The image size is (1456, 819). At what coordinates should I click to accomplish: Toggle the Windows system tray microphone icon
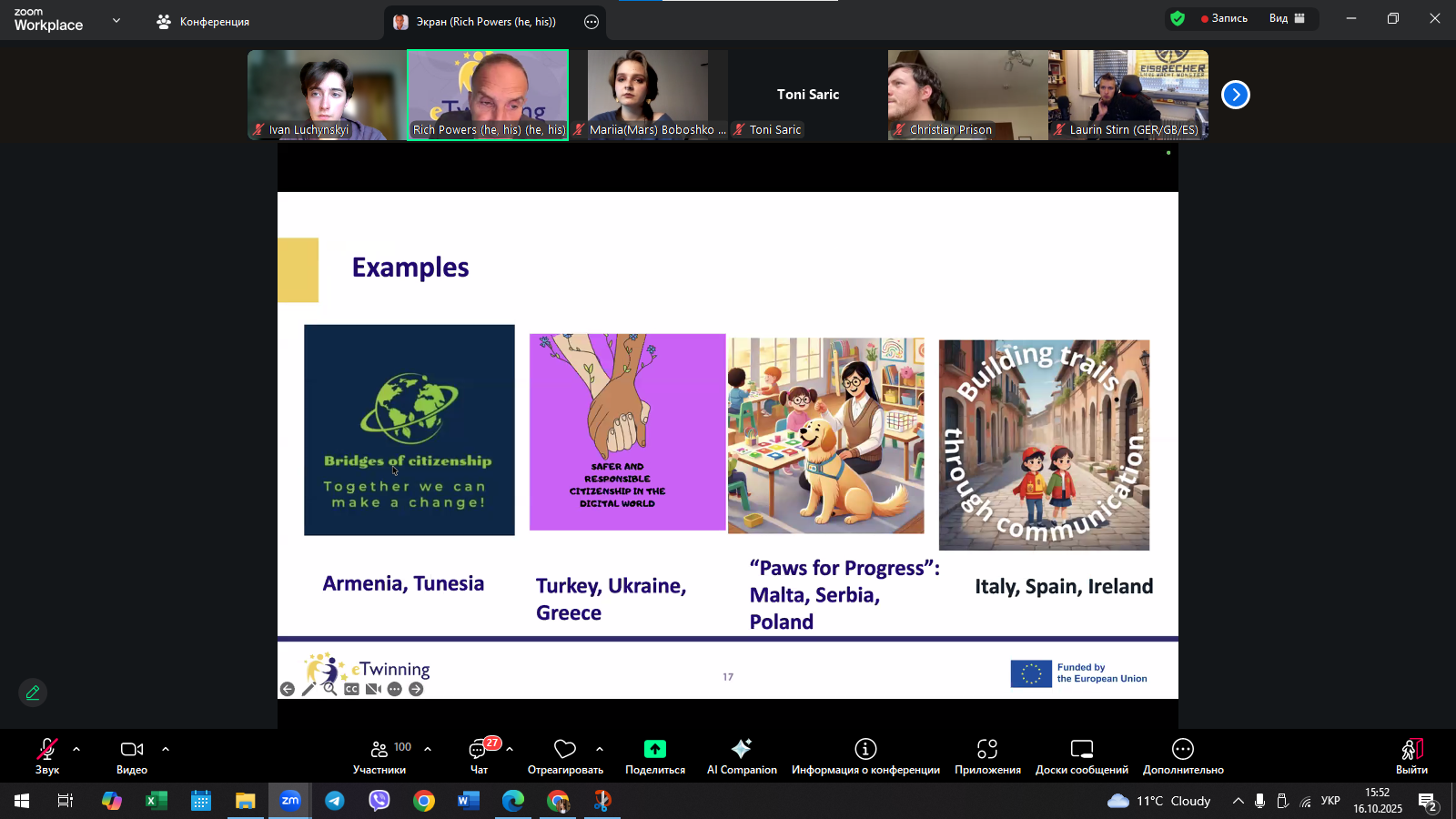[1259, 801]
